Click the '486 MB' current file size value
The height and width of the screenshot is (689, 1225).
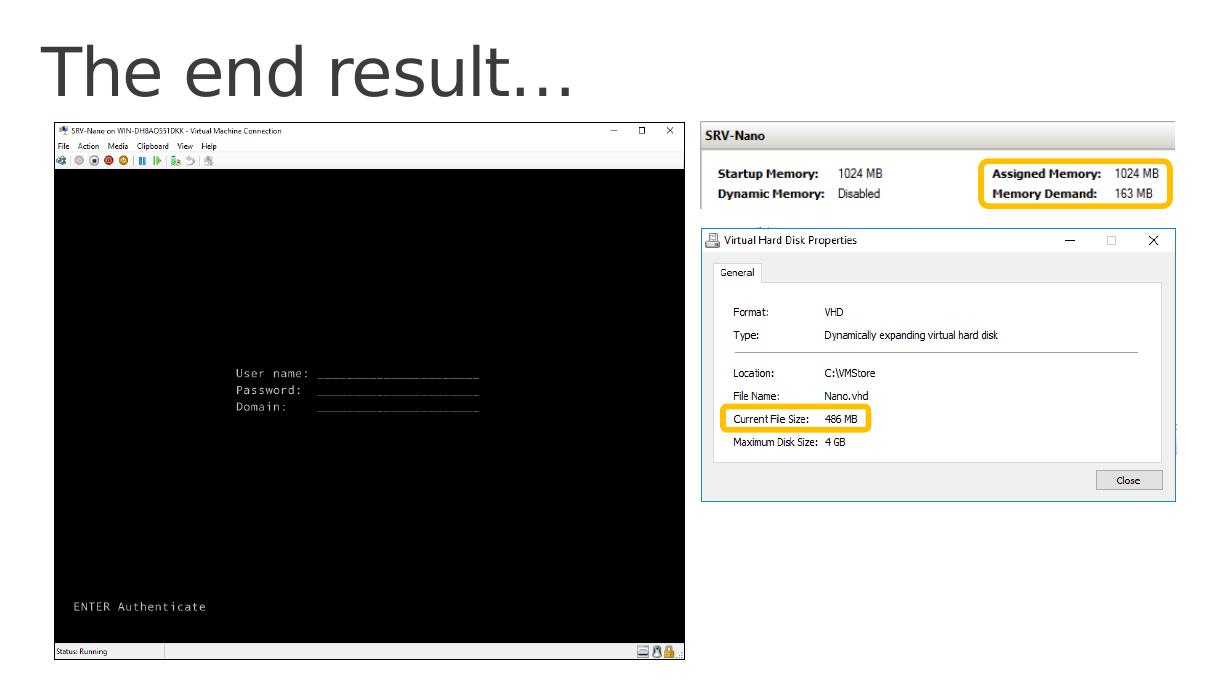[x=841, y=419]
